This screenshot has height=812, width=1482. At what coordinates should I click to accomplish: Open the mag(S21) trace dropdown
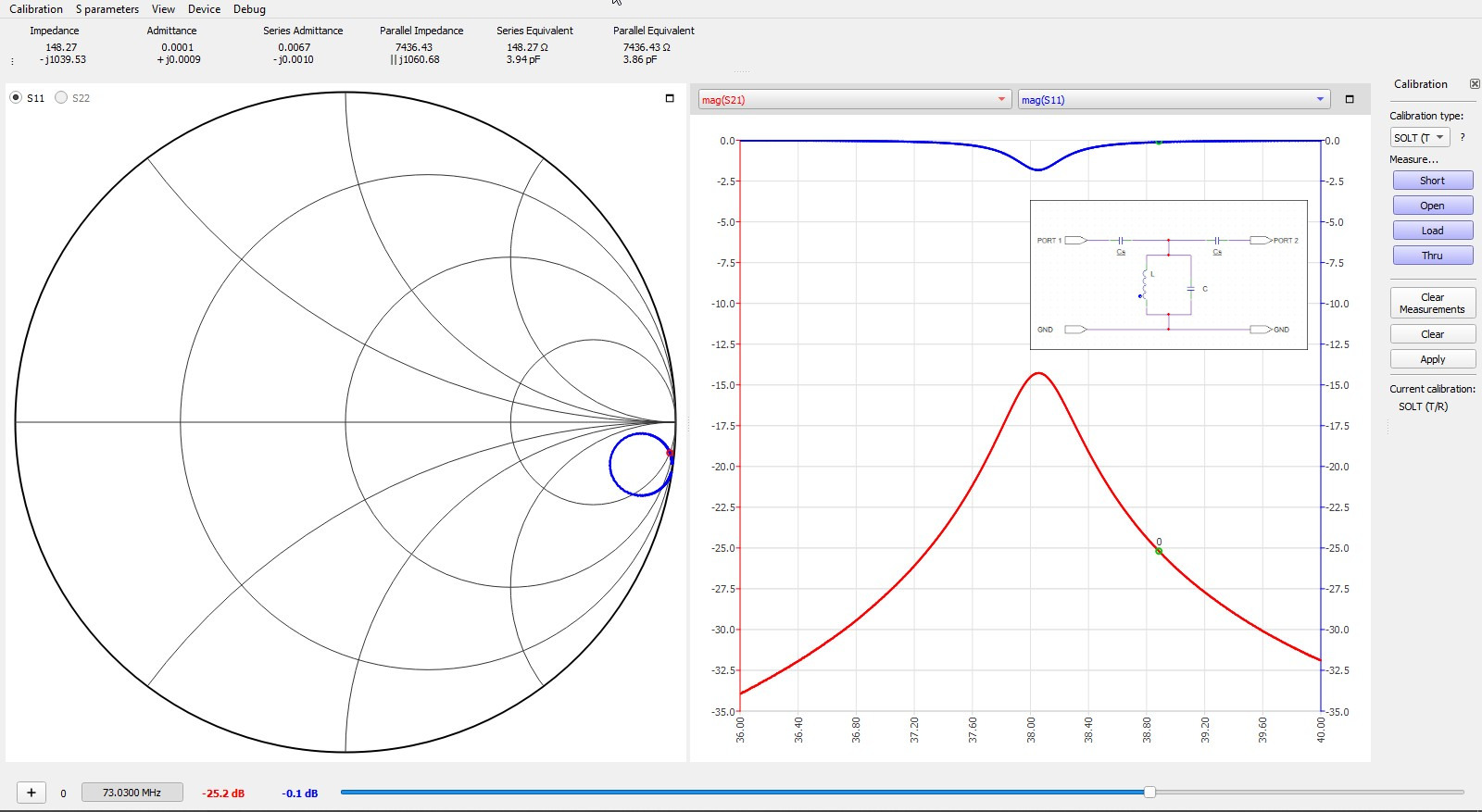[854, 100]
